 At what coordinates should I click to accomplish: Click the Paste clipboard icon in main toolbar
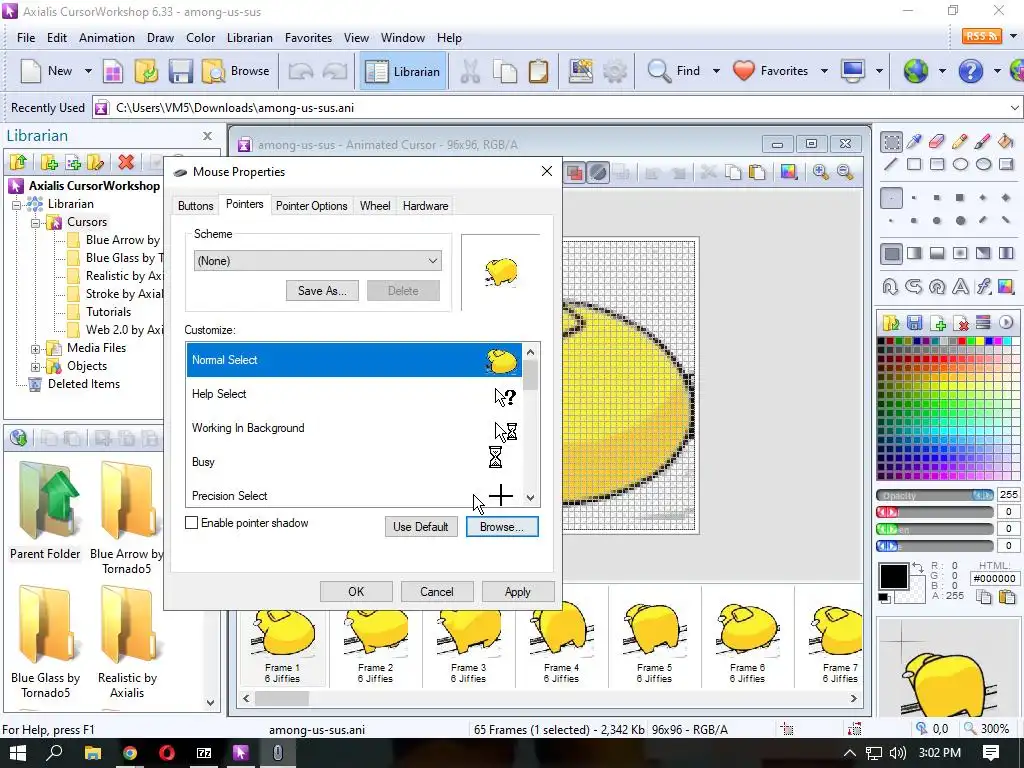(x=539, y=71)
